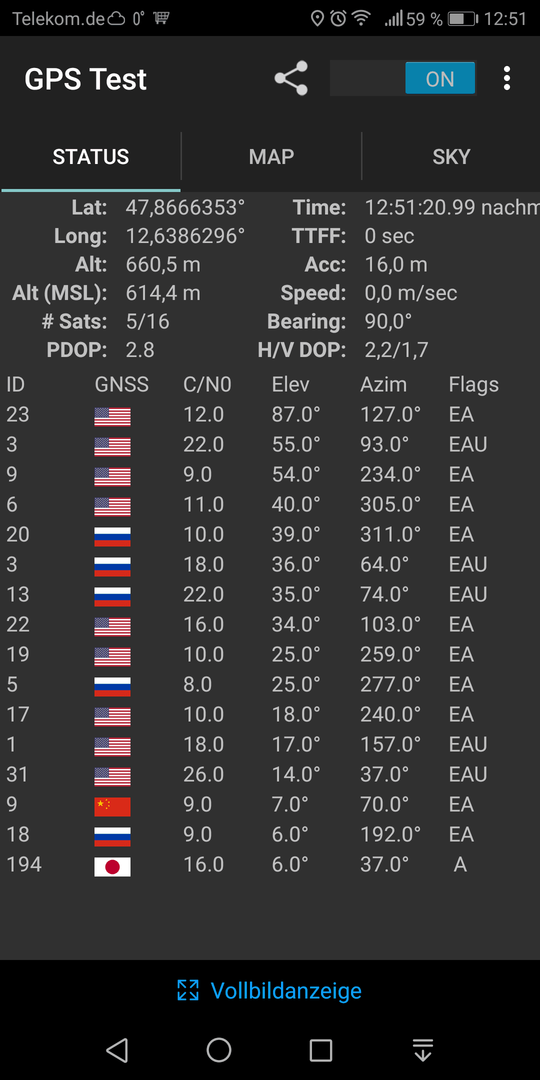Tap the Japanese flag for satellite 194
This screenshot has height=1080, width=540.
point(112,866)
